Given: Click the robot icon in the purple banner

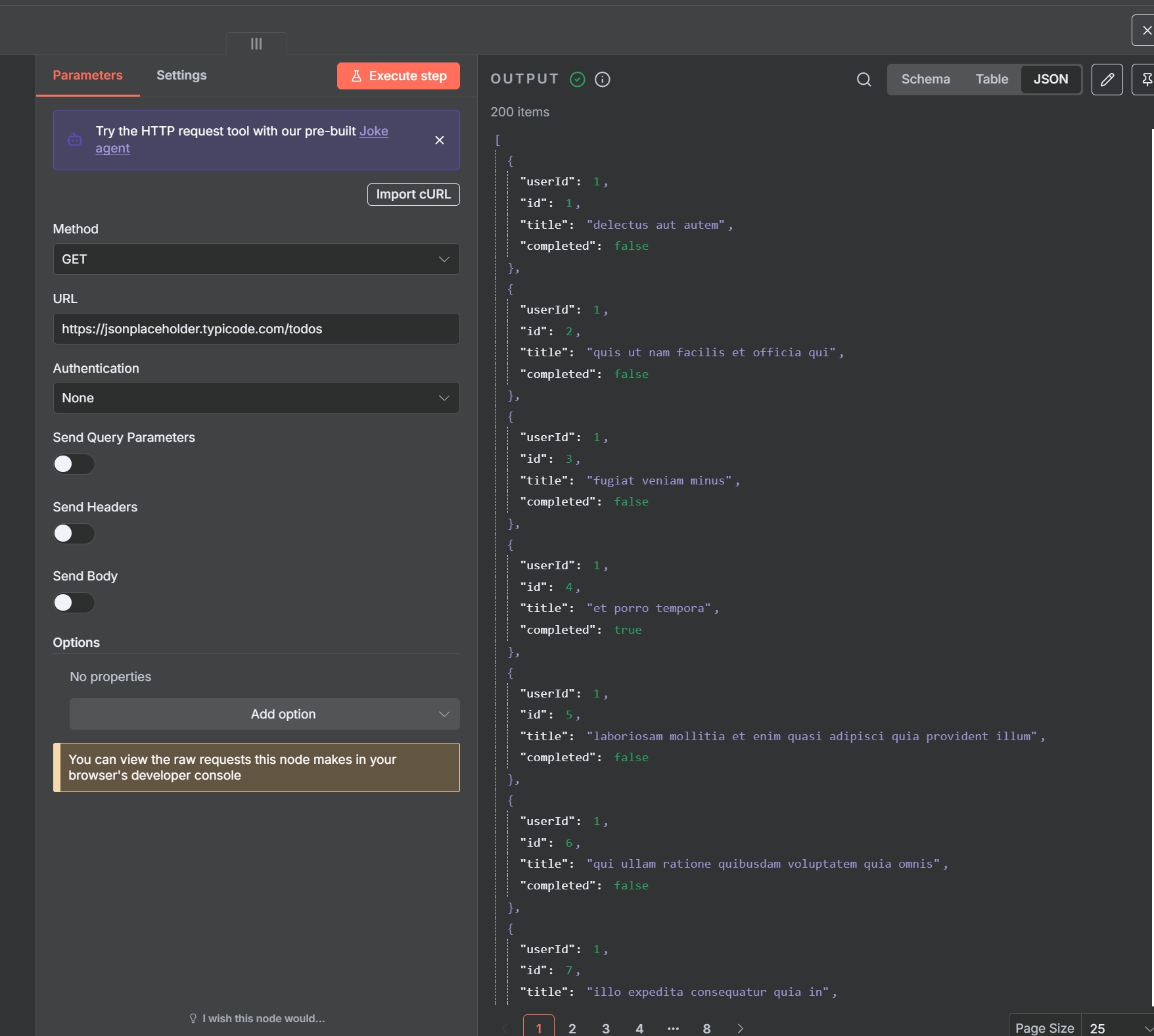Looking at the screenshot, I should coord(74,139).
